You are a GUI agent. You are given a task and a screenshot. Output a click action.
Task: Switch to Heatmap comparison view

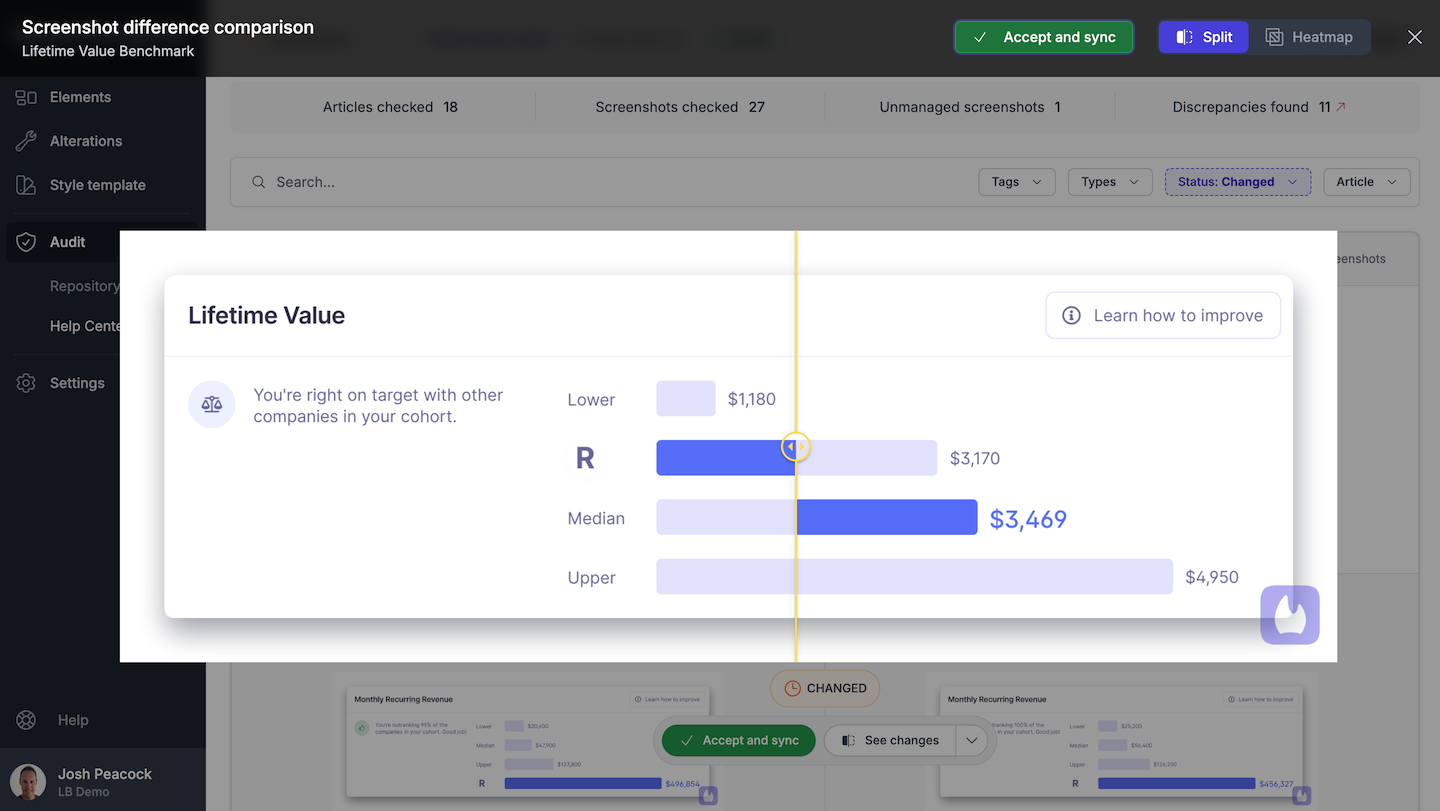pos(1309,37)
